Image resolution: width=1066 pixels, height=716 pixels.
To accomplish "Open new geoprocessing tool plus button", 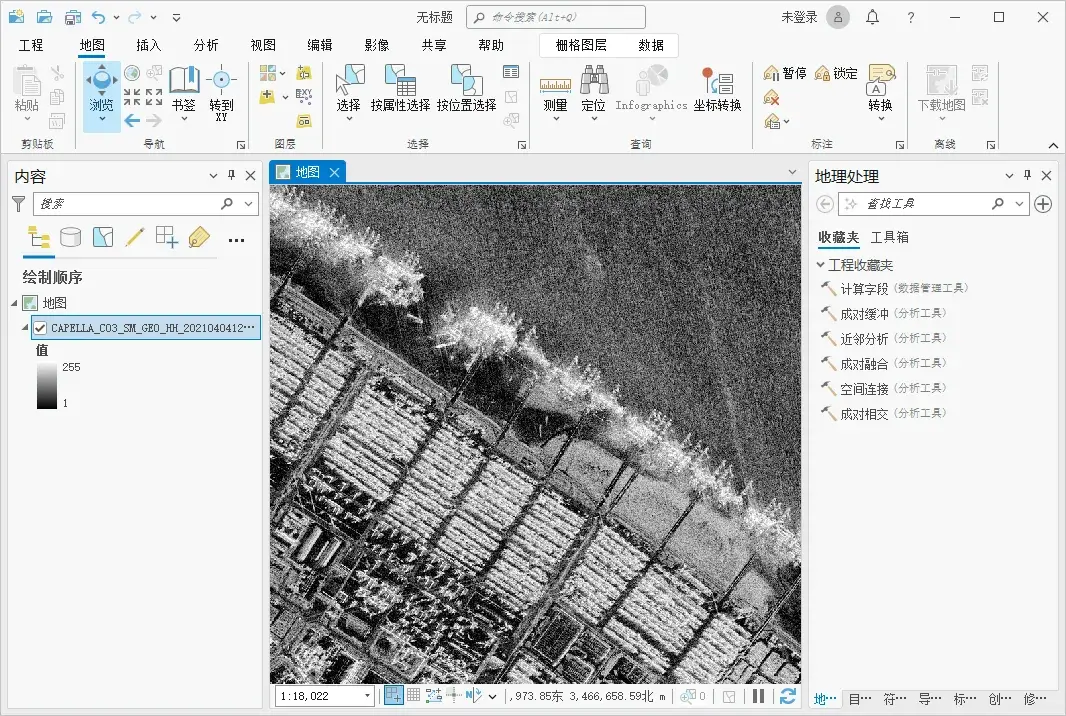I will 1043,203.
